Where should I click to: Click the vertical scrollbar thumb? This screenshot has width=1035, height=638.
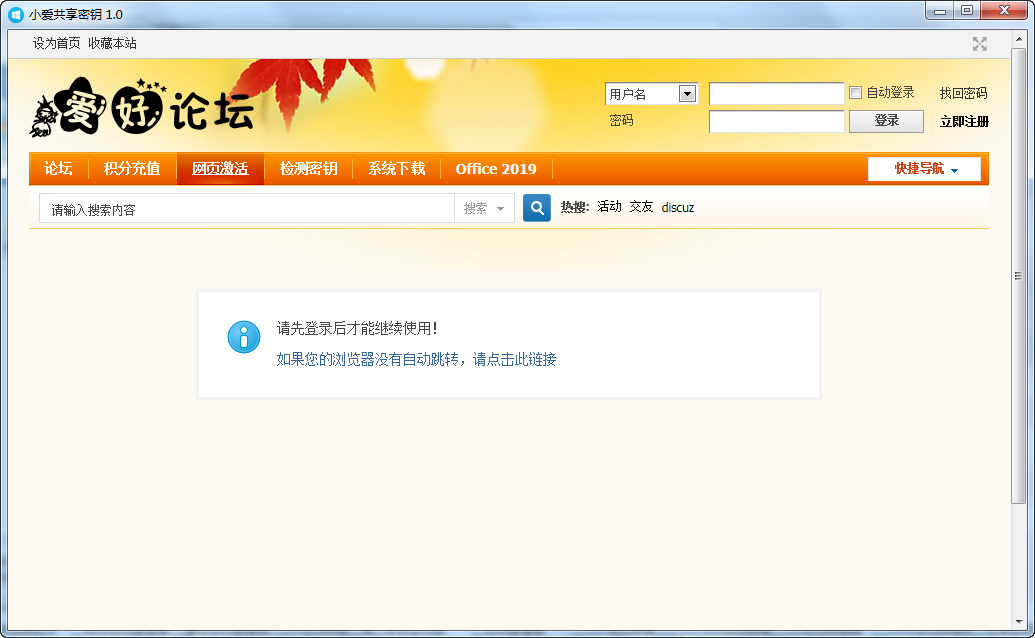tap(1018, 276)
